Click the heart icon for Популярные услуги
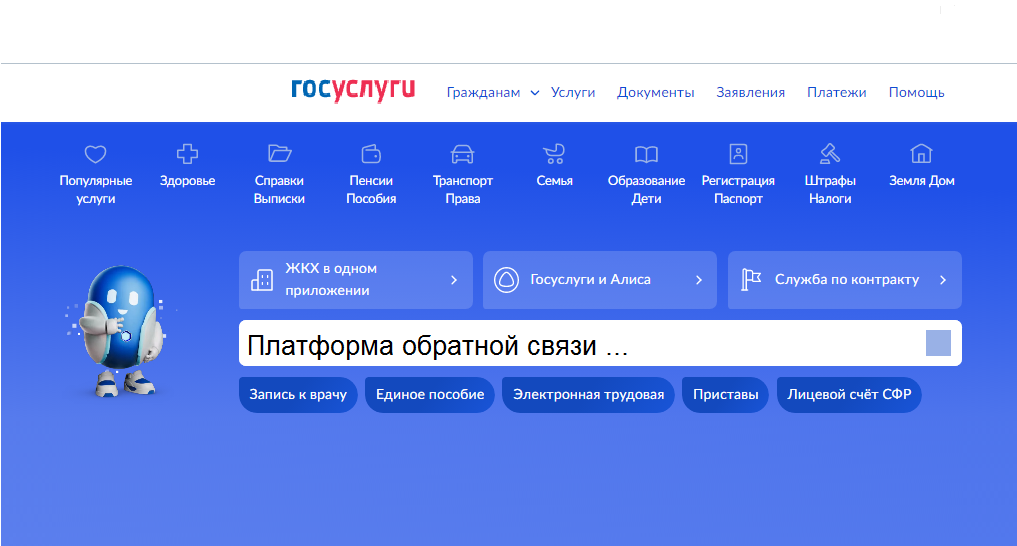The width and height of the screenshot is (1017, 546). point(95,154)
